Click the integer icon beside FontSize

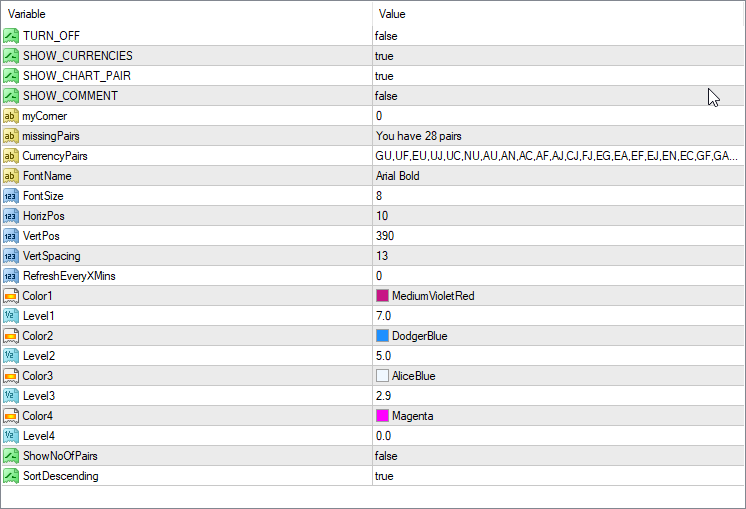tap(11, 196)
